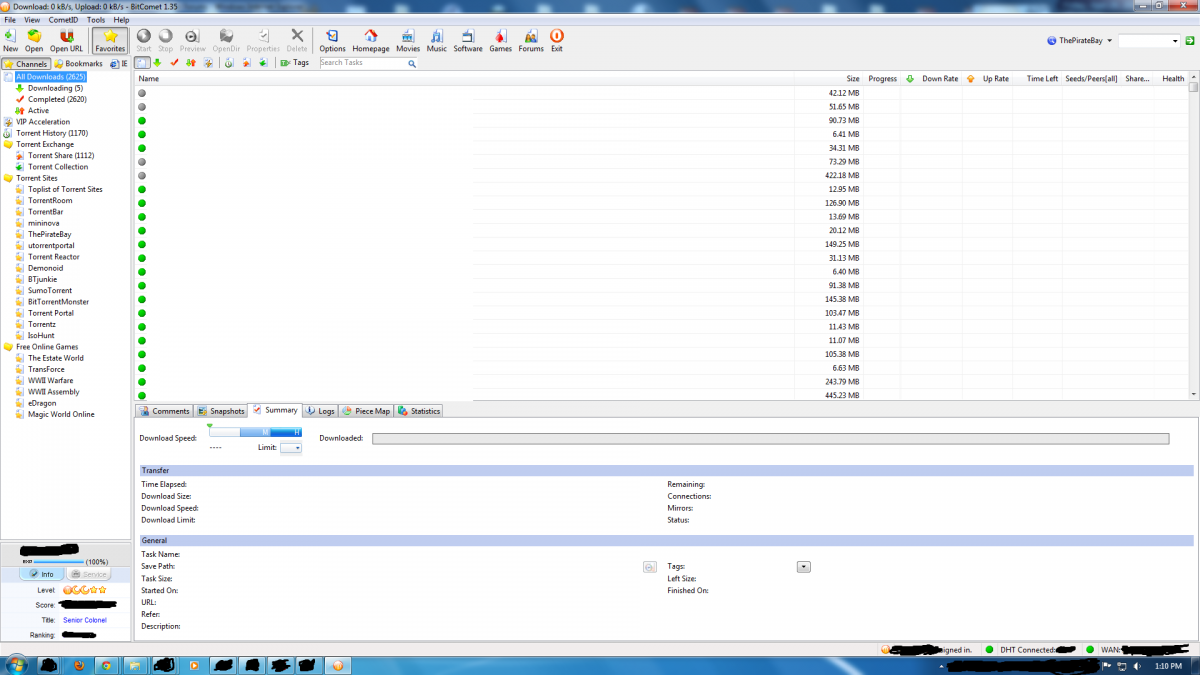Click the Movies toolbar icon
The width and height of the screenshot is (1200, 675).
coord(408,36)
